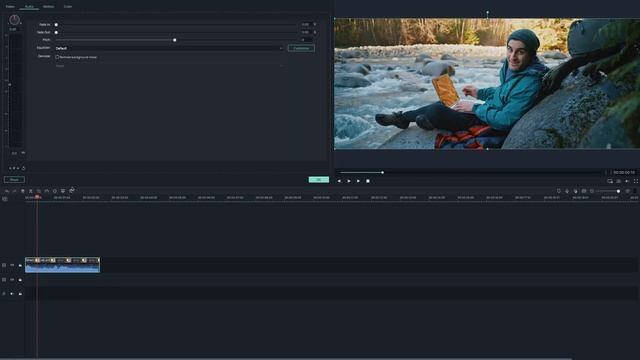640x360 pixels.
Task: Switch to the Video tab
Action: click(x=10, y=7)
